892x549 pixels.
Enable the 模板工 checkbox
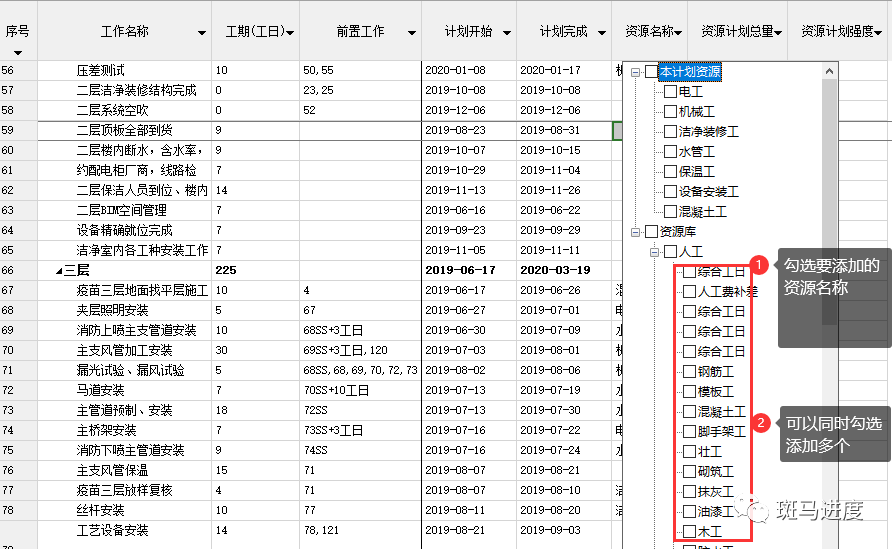(x=689, y=391)
